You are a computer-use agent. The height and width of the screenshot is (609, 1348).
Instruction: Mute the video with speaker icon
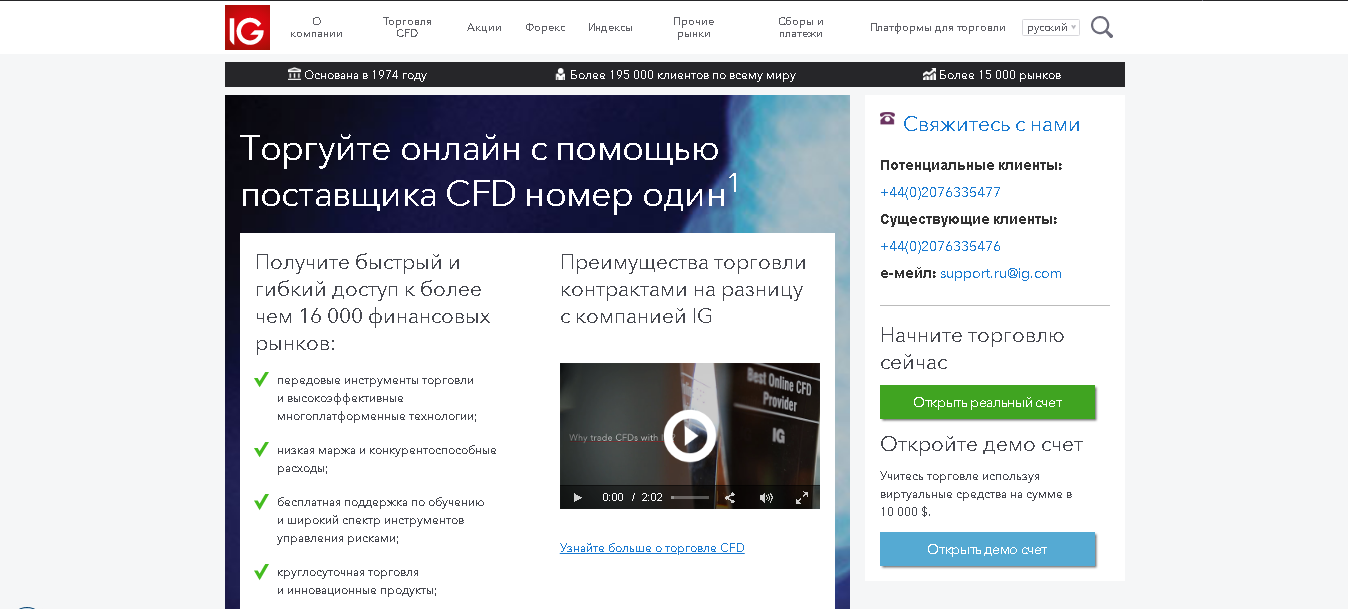[766, 497]
